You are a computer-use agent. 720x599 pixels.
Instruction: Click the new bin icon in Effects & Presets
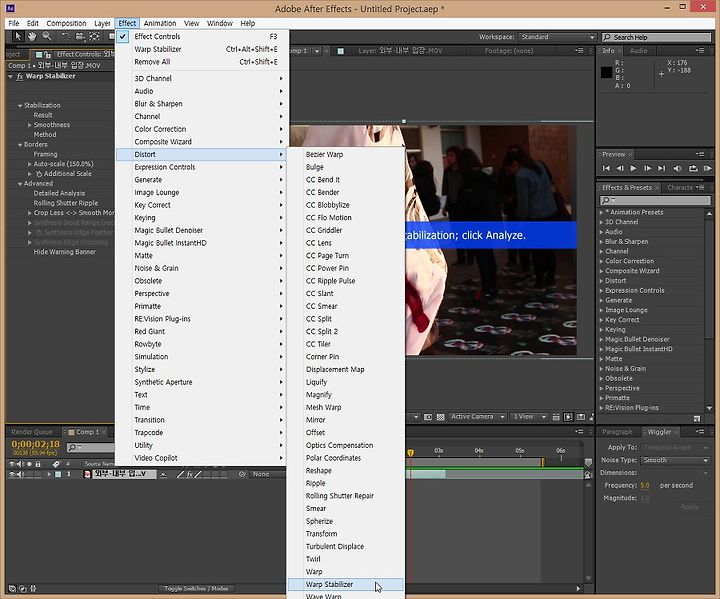tap(697, 418)
